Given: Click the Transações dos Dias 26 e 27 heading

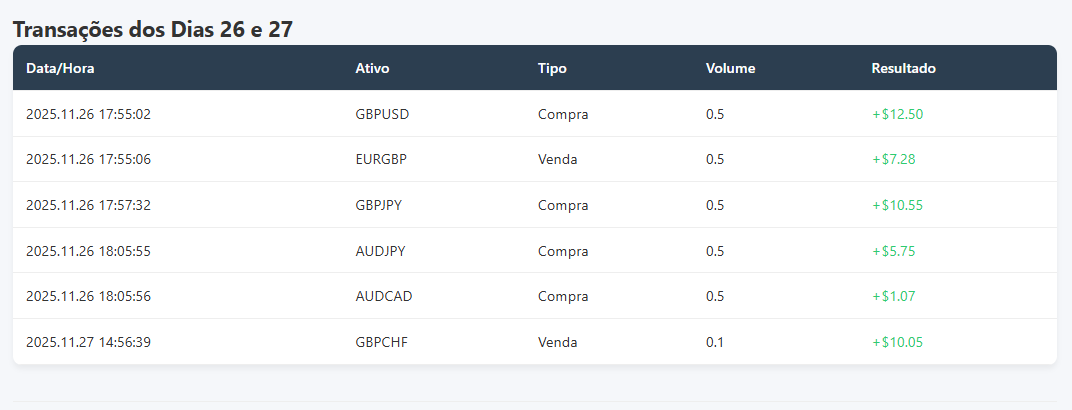Looking at the screenshot, I should (152, 29).
